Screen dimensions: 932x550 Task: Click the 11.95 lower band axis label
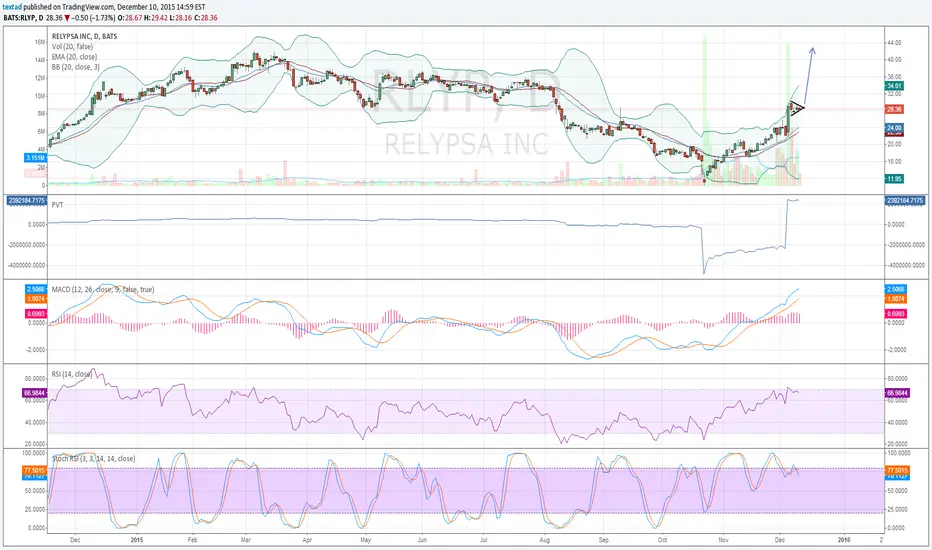pyautogui.click(x=894, y=179)
